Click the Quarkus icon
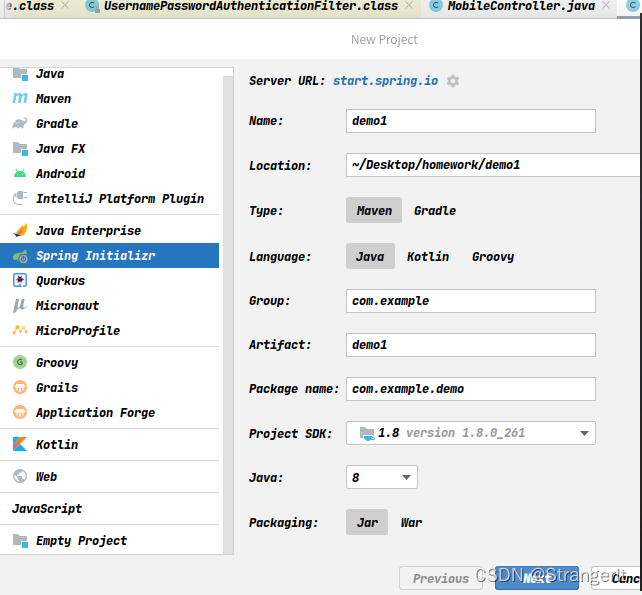Screen dimensions: 642x595 [x=20, y=281]
